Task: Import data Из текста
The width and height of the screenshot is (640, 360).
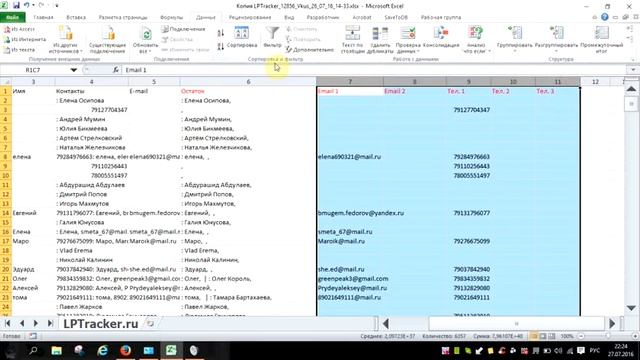Action: pyautogui.click(x=20, y=50)
